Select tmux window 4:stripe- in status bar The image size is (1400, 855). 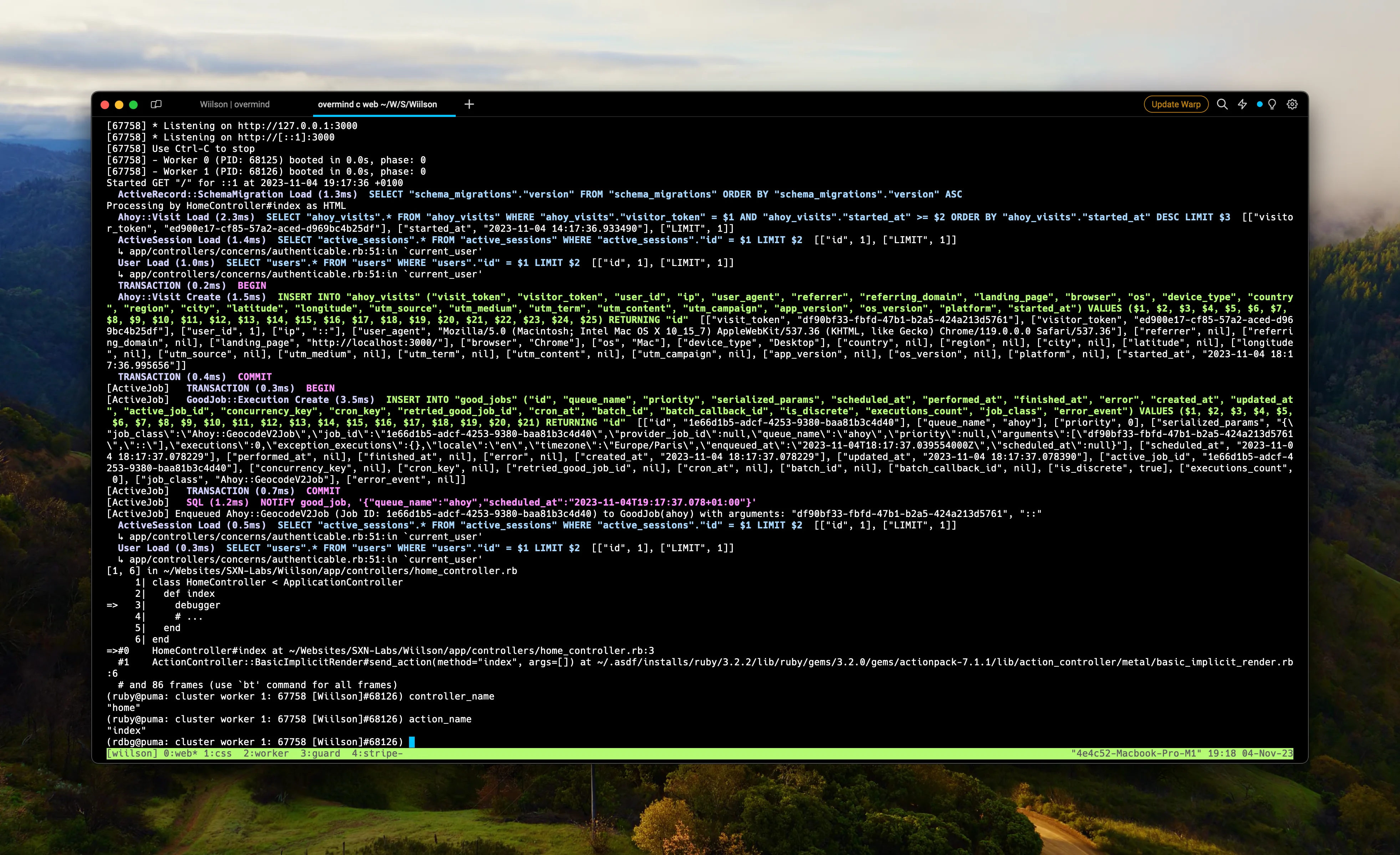377,753
